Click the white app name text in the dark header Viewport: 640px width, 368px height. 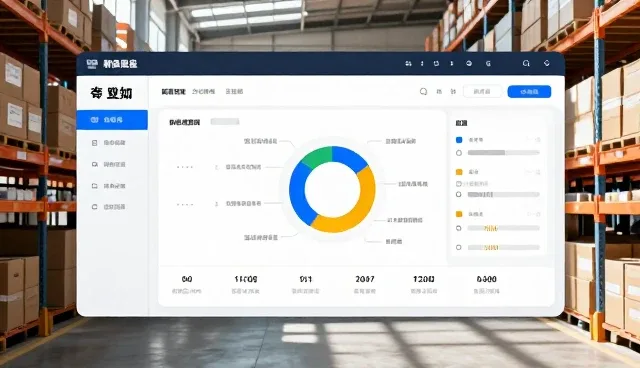point(120,64)
